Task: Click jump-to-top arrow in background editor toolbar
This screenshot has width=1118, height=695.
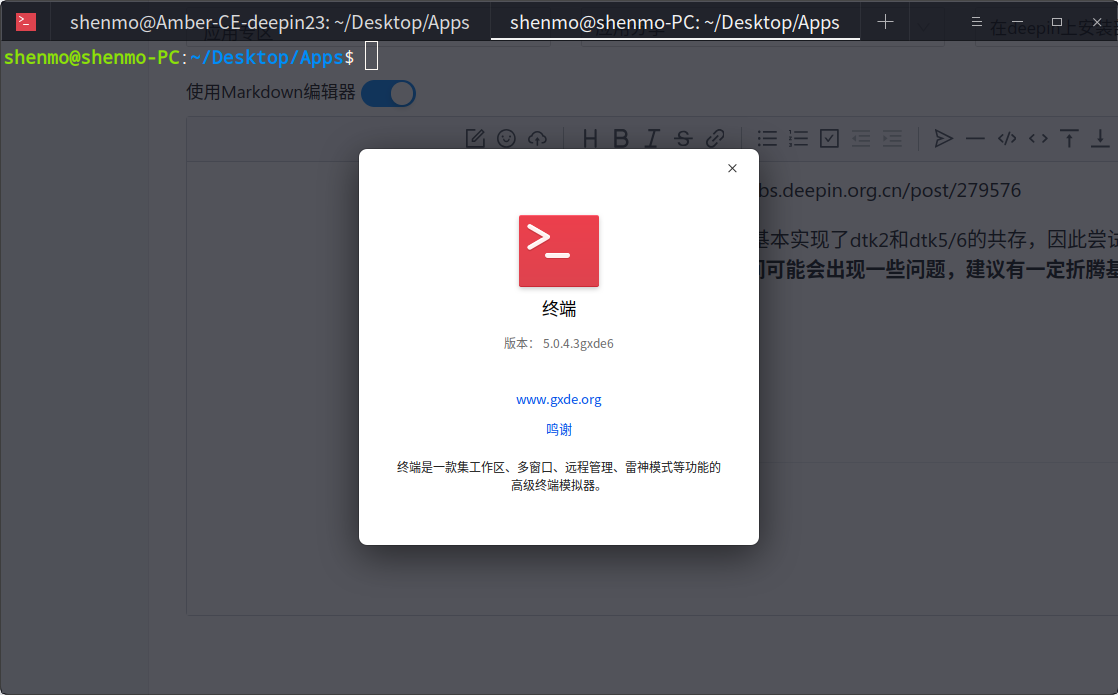Action: [1069, 138]
